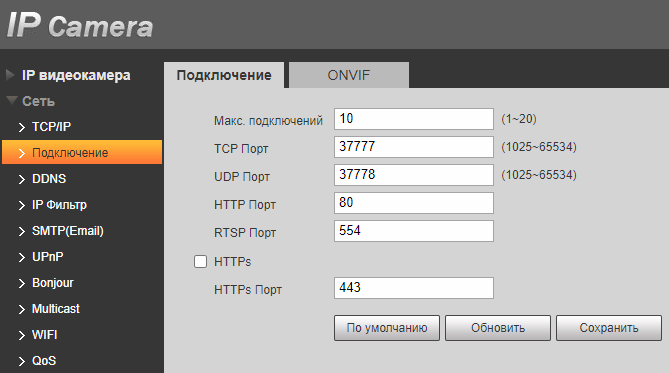Go to SMTP(Email) settings
This screenshot has width=669, height=373.
coord(68,230)
